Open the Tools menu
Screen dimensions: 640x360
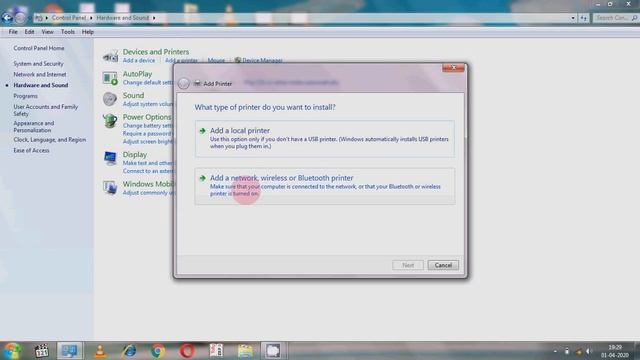(68, 32)
